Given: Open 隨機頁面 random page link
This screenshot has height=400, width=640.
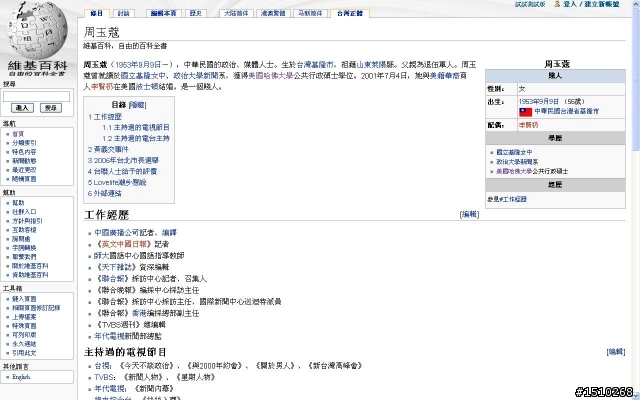Looking at the screenshot, I should coord(24,179).
